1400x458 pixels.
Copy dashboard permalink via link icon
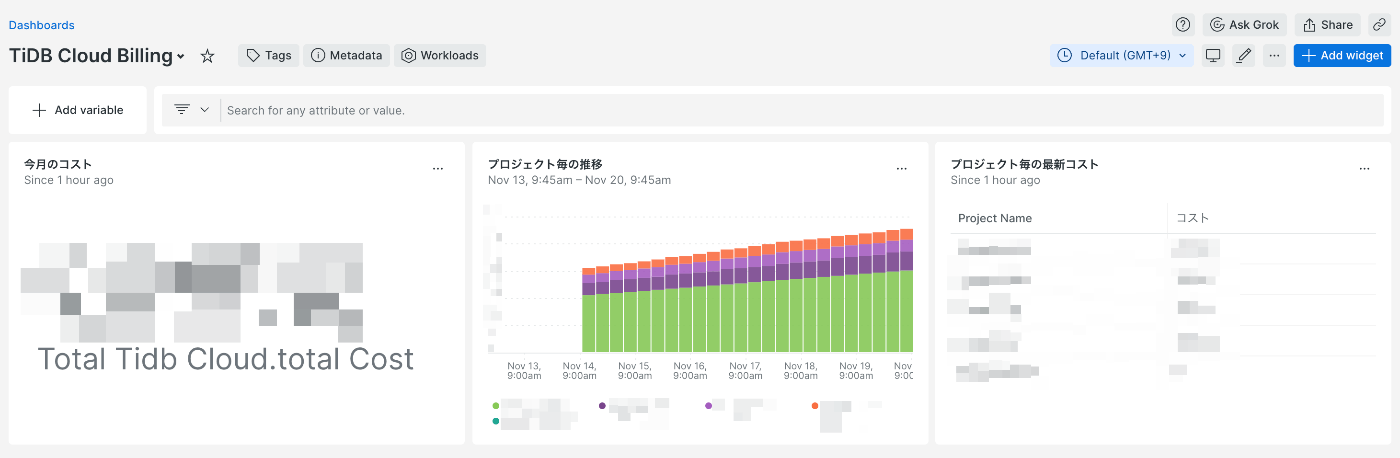point(1379,25)
